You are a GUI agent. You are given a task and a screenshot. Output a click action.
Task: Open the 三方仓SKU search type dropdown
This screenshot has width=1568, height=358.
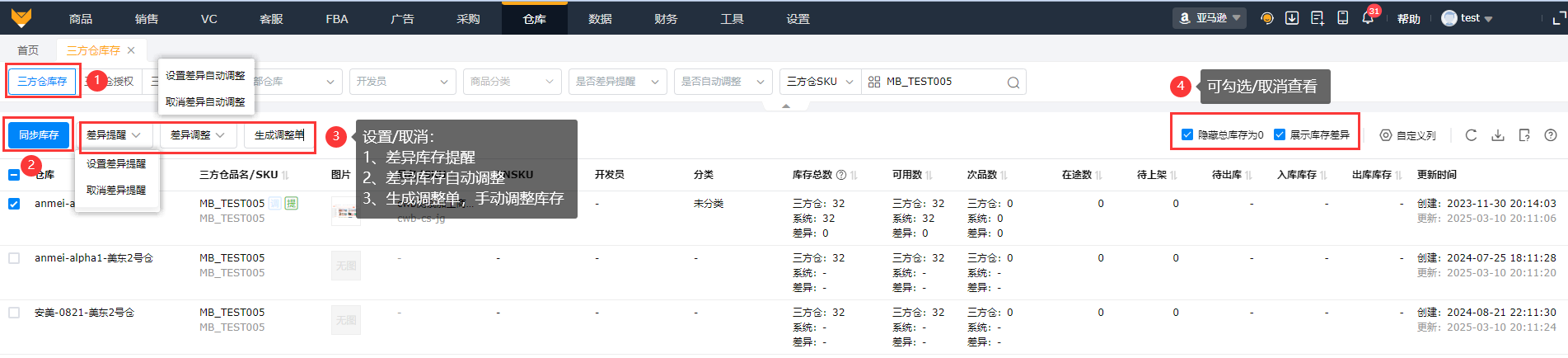[820, 82]
